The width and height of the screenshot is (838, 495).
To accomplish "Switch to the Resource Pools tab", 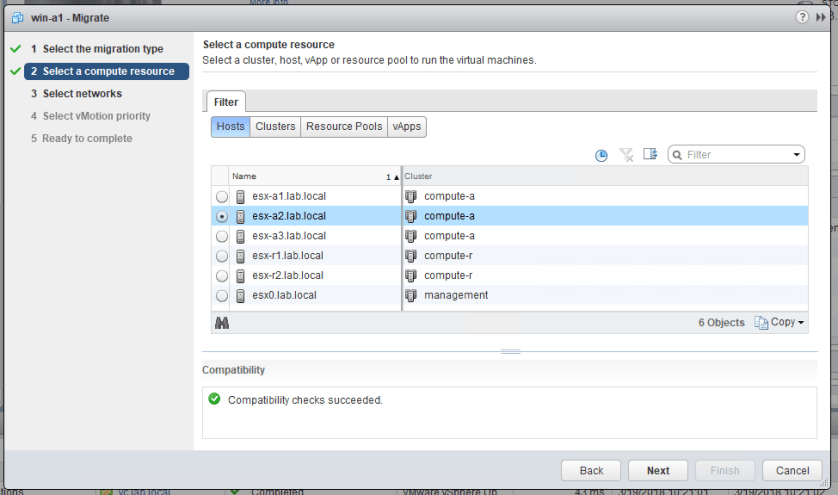I will (x=344, y=127).
